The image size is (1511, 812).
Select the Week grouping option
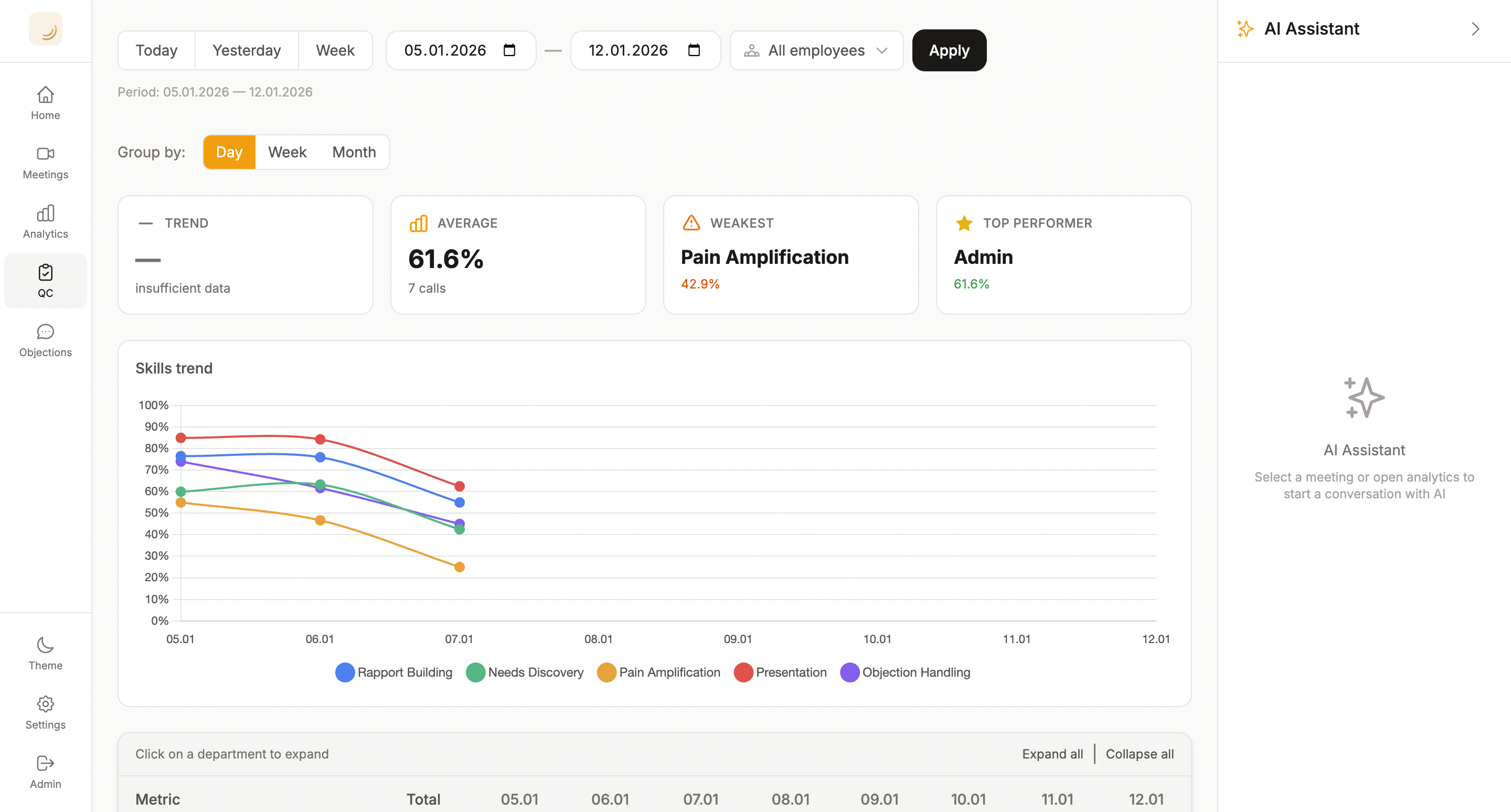288,152
